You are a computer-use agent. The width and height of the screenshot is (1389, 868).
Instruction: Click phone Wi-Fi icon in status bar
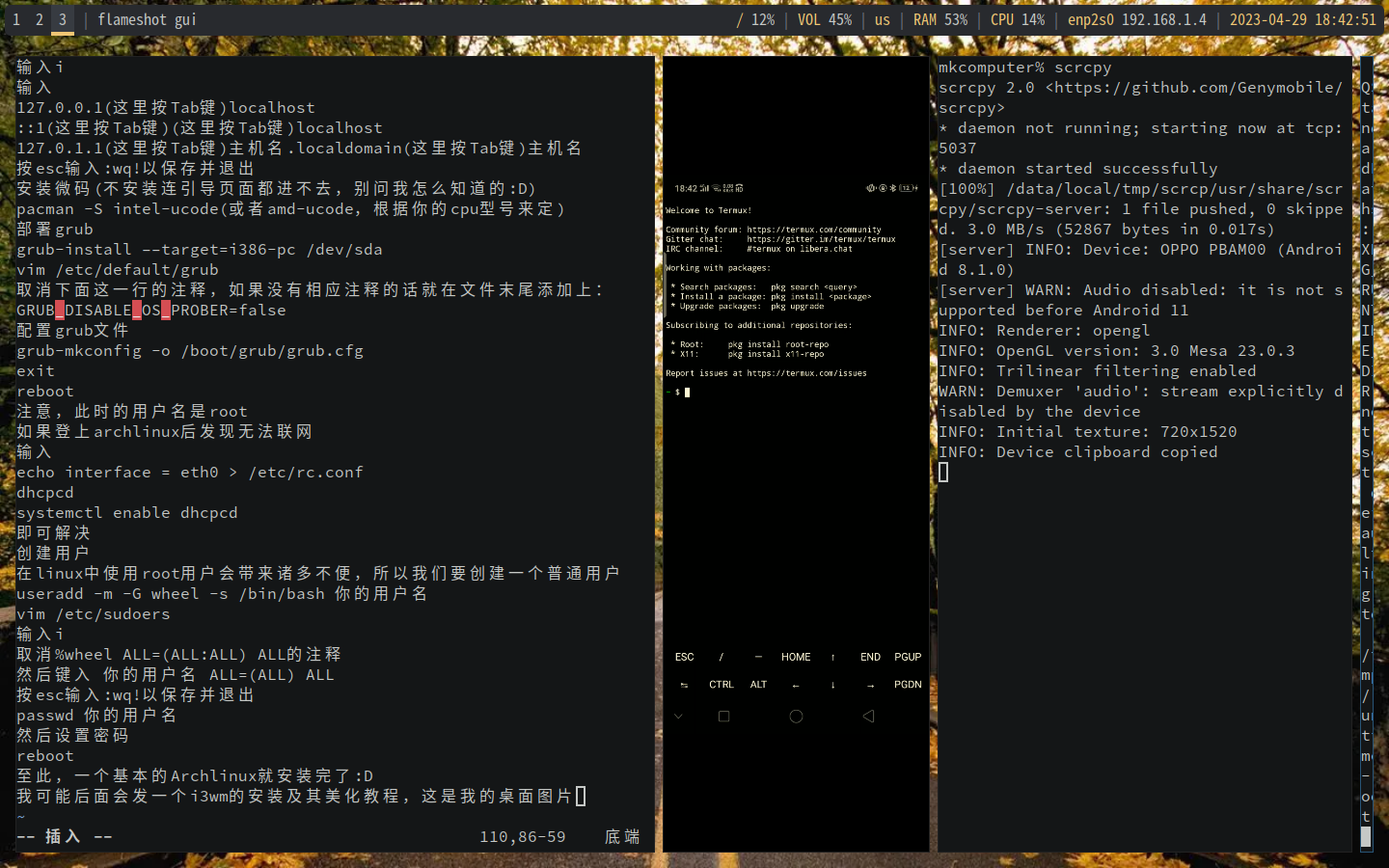pos(717,188)
